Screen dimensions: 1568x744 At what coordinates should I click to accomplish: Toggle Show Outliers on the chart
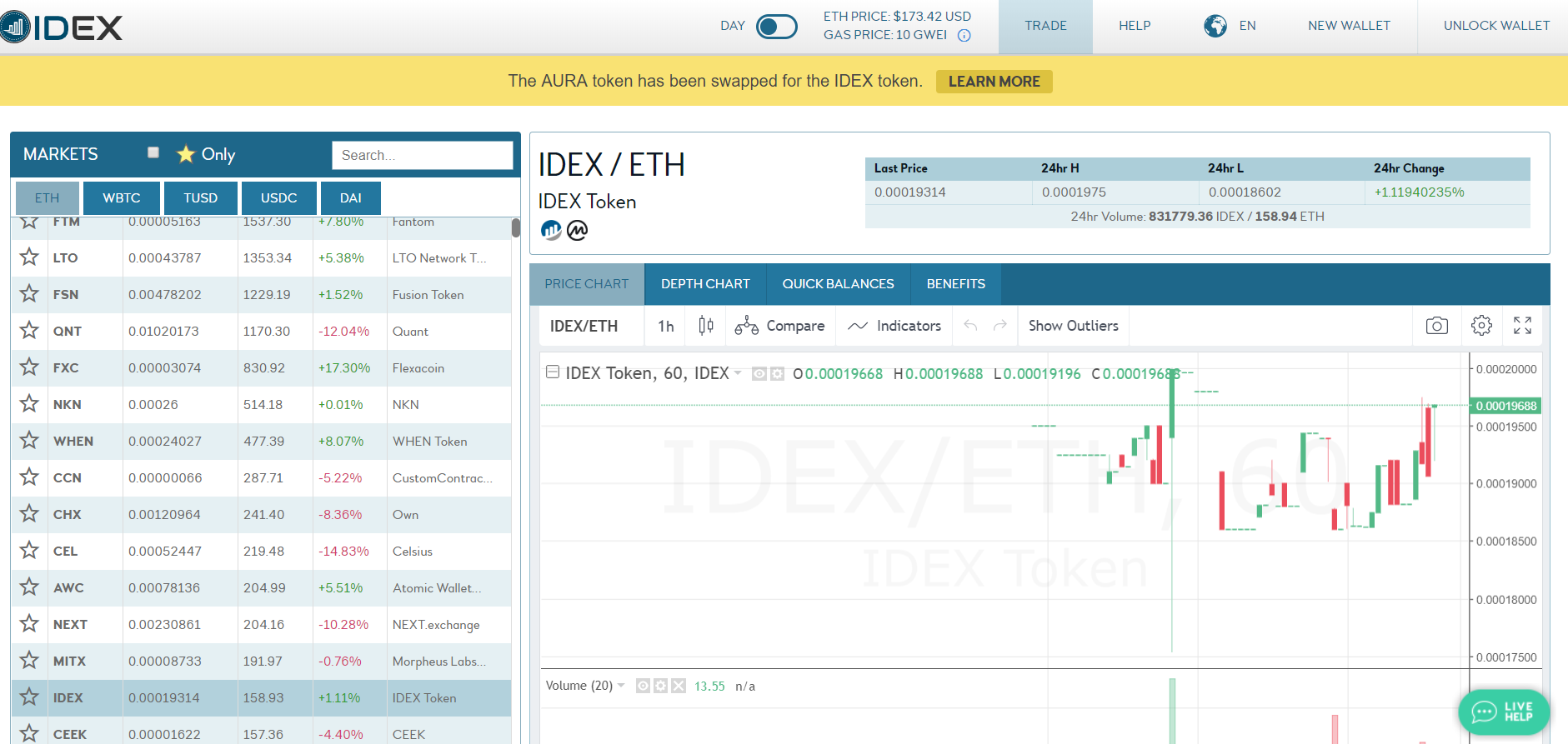1074,326
